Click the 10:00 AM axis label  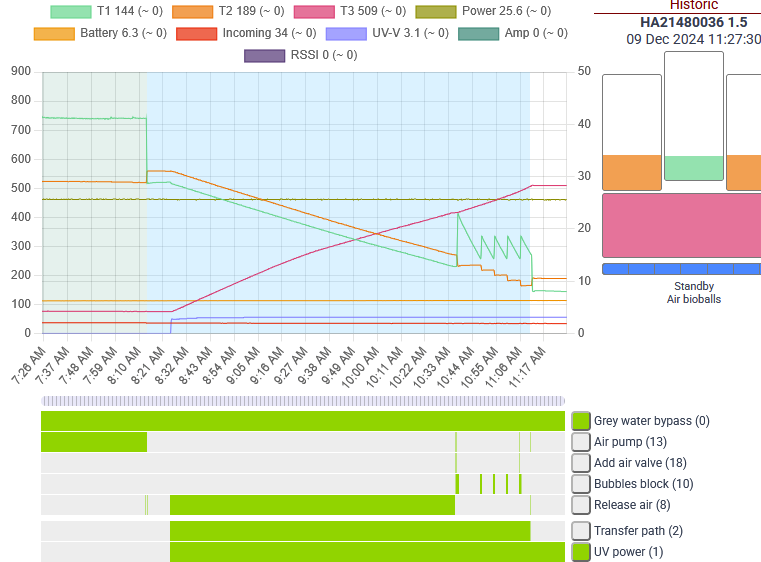pos(360,367)
